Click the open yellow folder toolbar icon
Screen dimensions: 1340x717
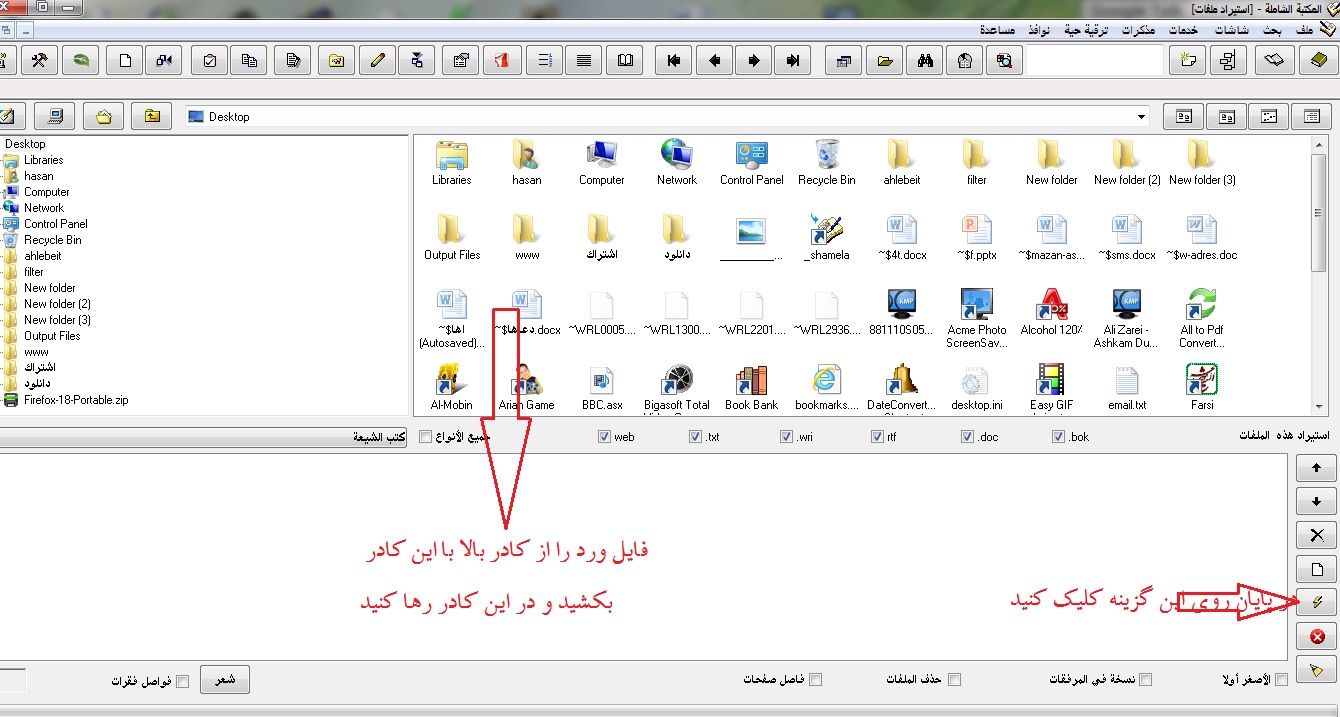click(884, 60)
